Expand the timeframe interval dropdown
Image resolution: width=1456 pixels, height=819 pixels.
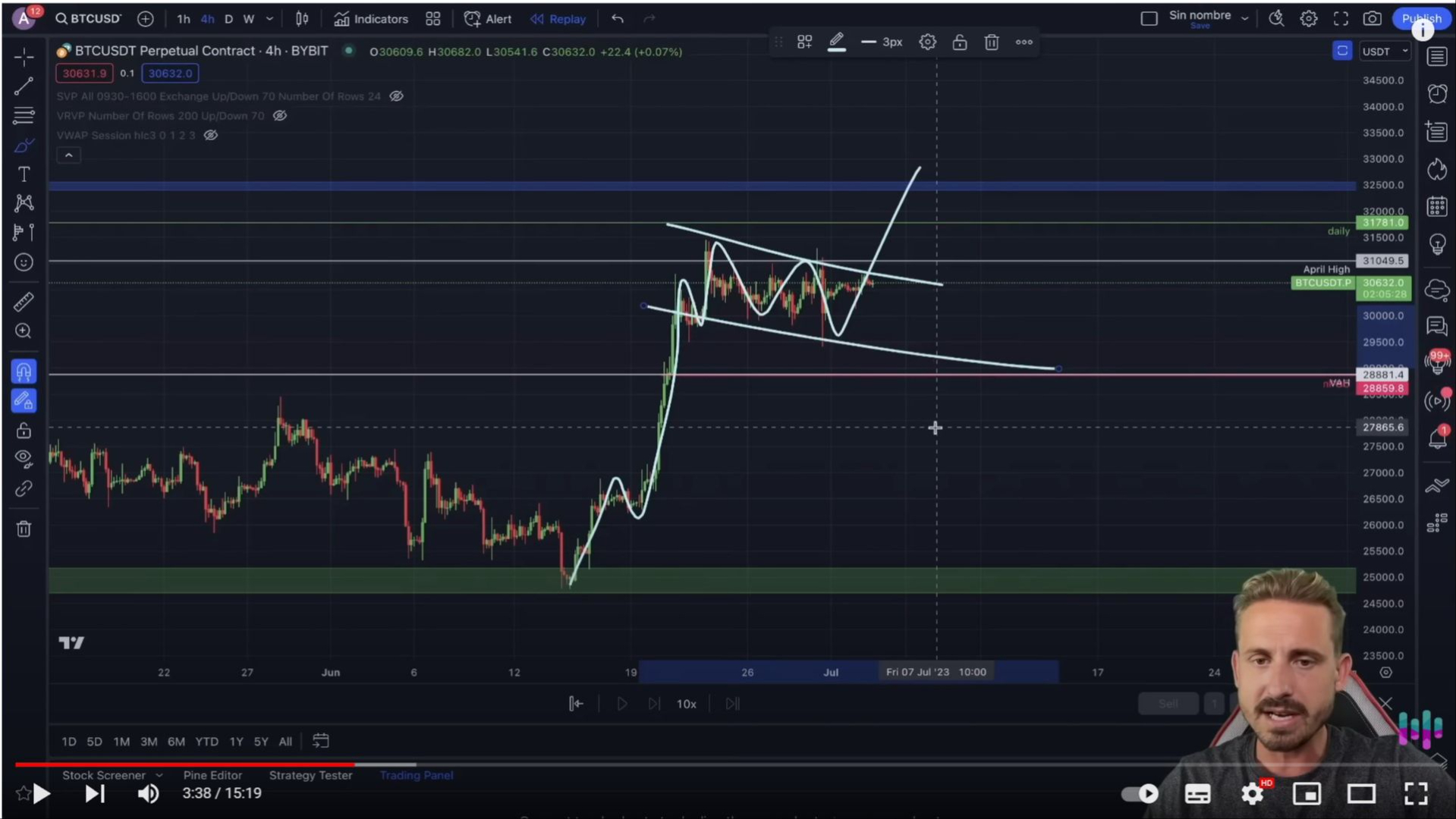[x=269, y=19]
